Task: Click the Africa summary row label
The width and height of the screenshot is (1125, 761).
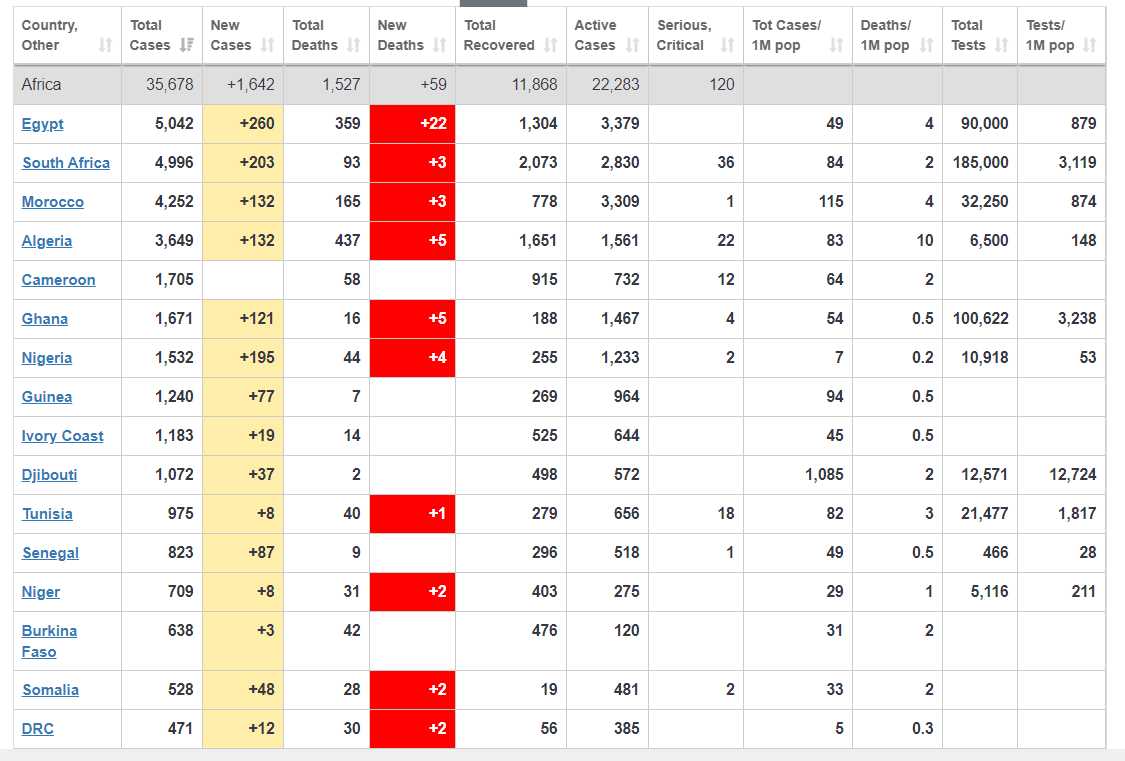Action: coord(41,85)
